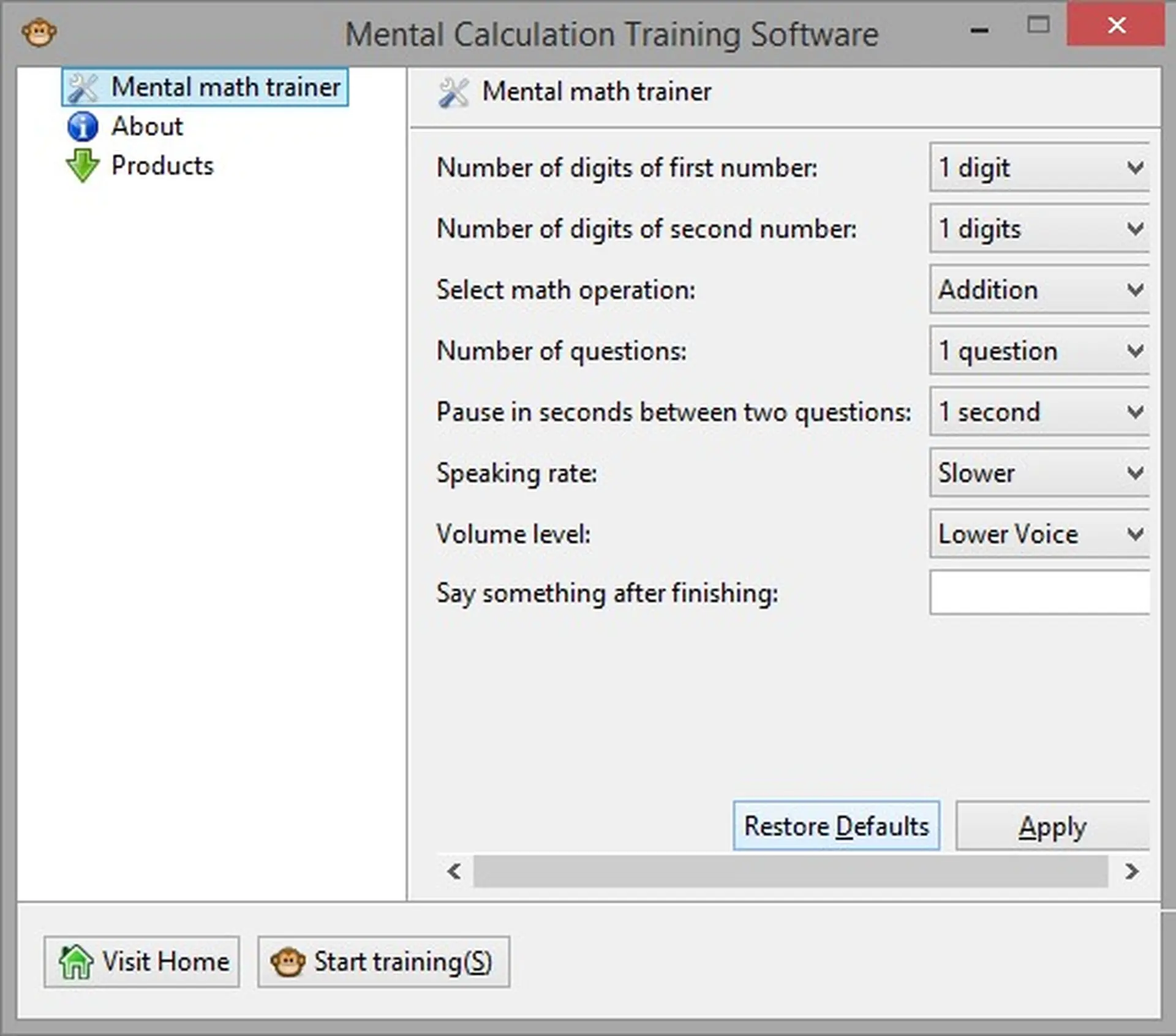Click the Apply button
This screenshot has height=1036, width=1176.
(1052, 826)
